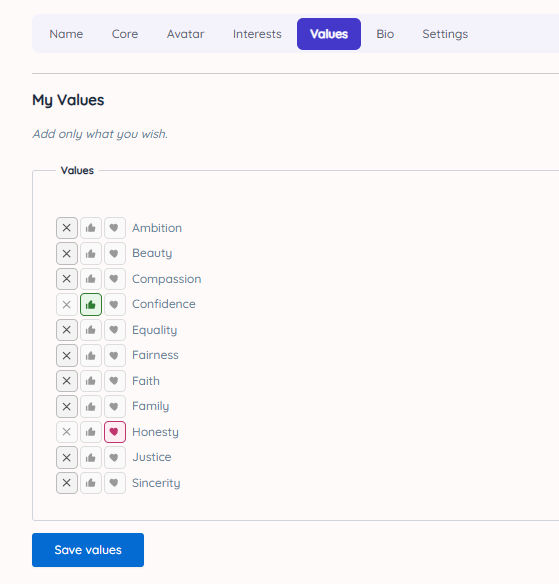
Task: Love Faith with heart icon
Action: point(114,381)
